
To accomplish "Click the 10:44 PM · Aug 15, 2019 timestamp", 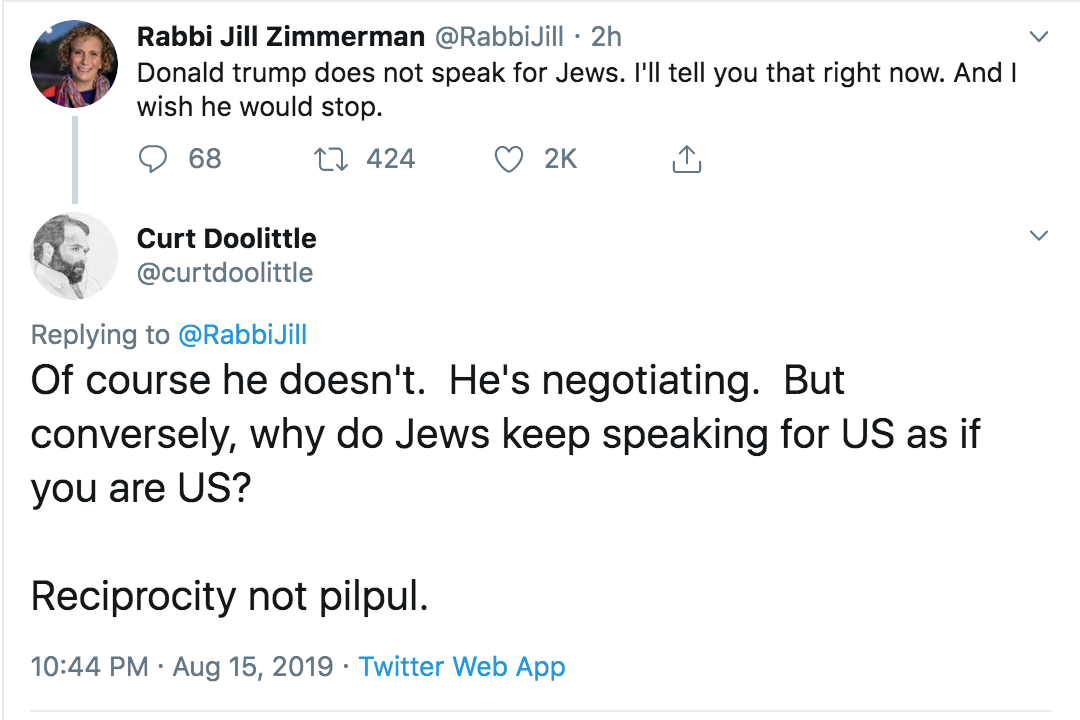I will point(182,667).
